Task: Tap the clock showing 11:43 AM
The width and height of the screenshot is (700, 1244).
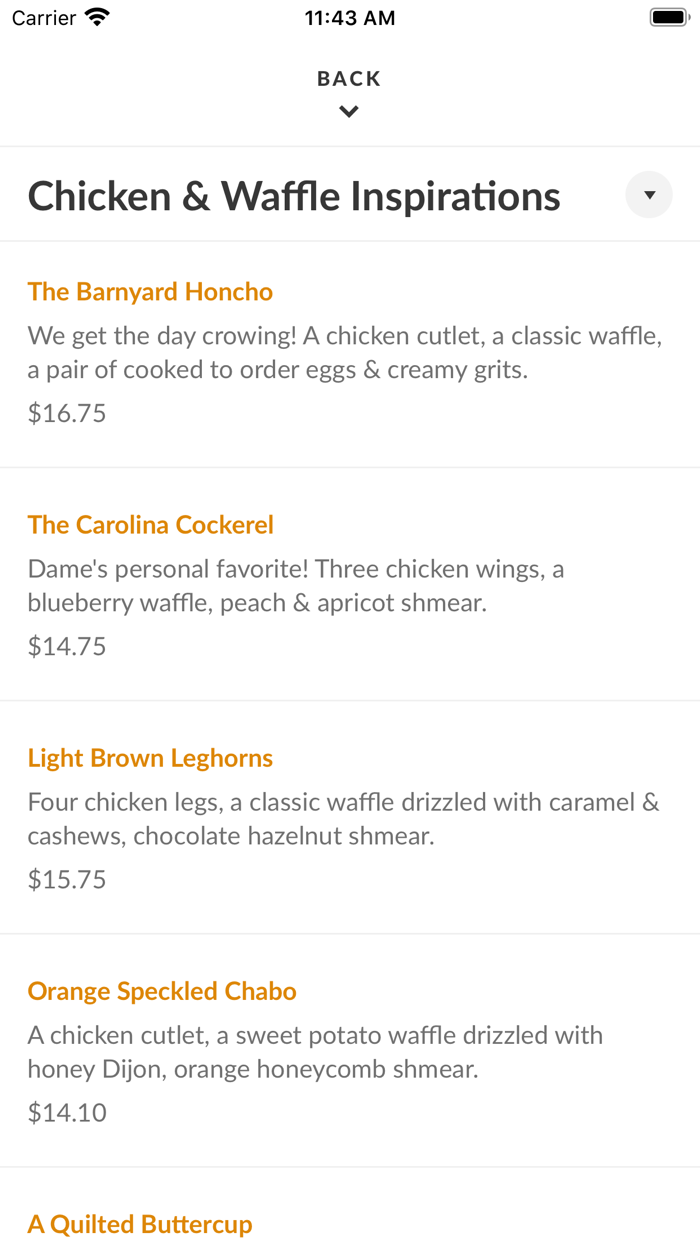Action: point(349,16)
